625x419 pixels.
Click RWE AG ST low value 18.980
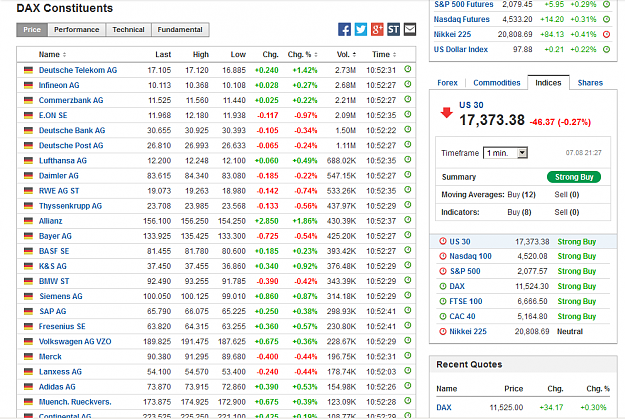point(234,191)
